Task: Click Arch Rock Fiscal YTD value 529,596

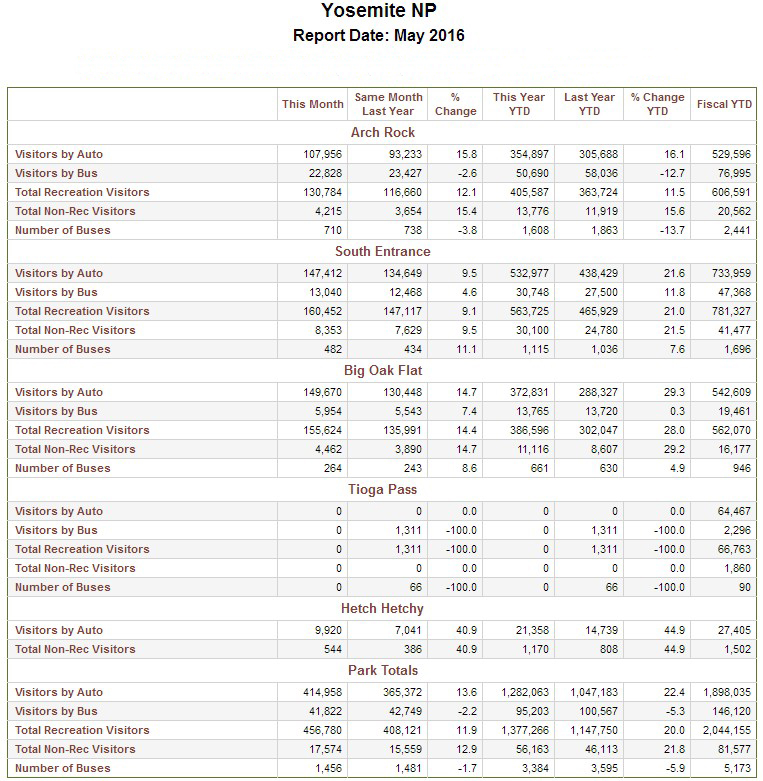Action: tap(731, 154)
